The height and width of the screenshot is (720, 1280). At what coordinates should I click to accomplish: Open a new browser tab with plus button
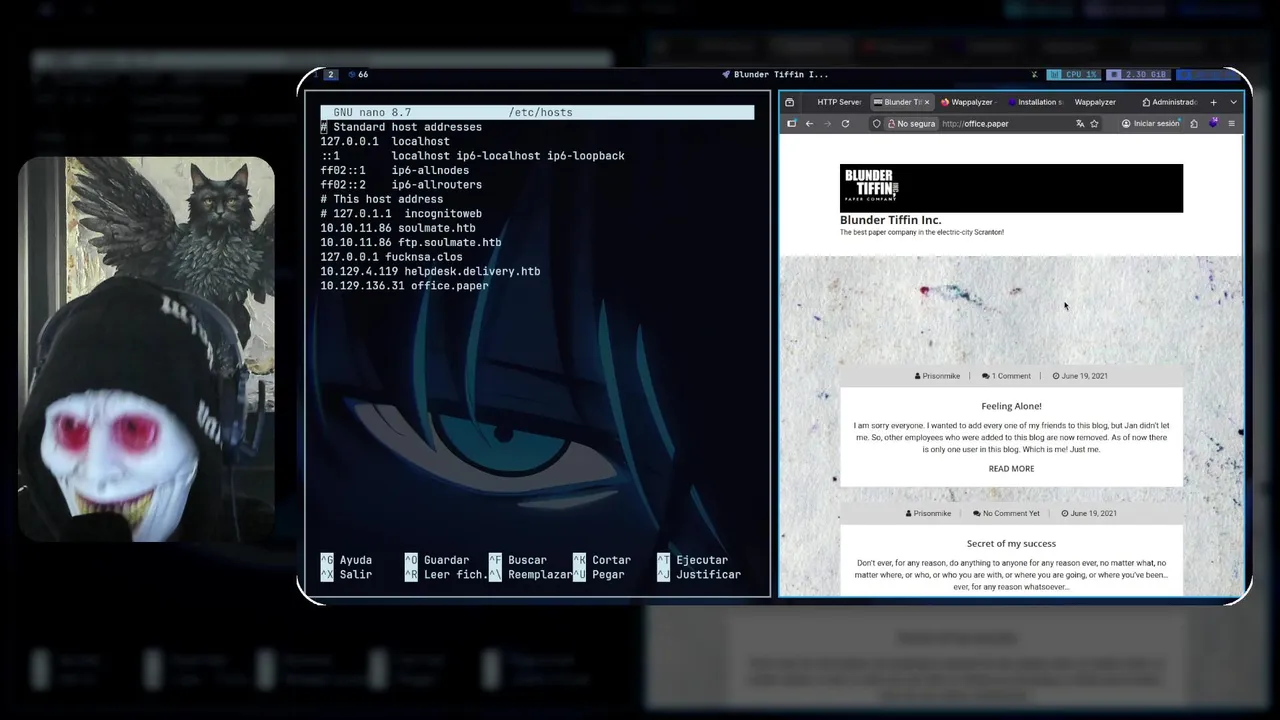pos(1213,102)
